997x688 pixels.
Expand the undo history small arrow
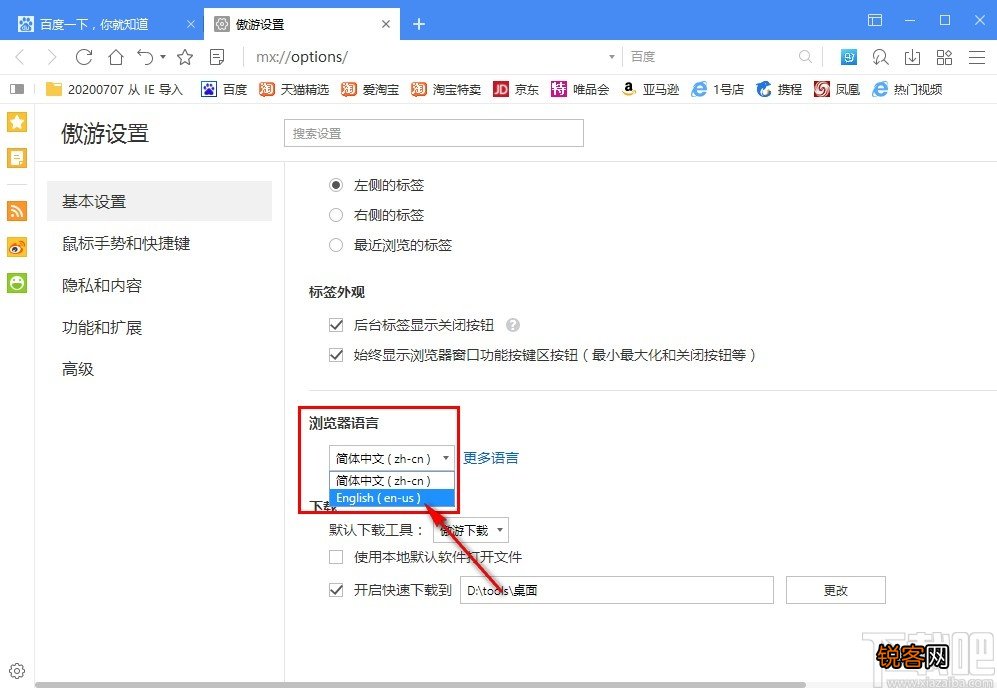click(x=163, y=57)
